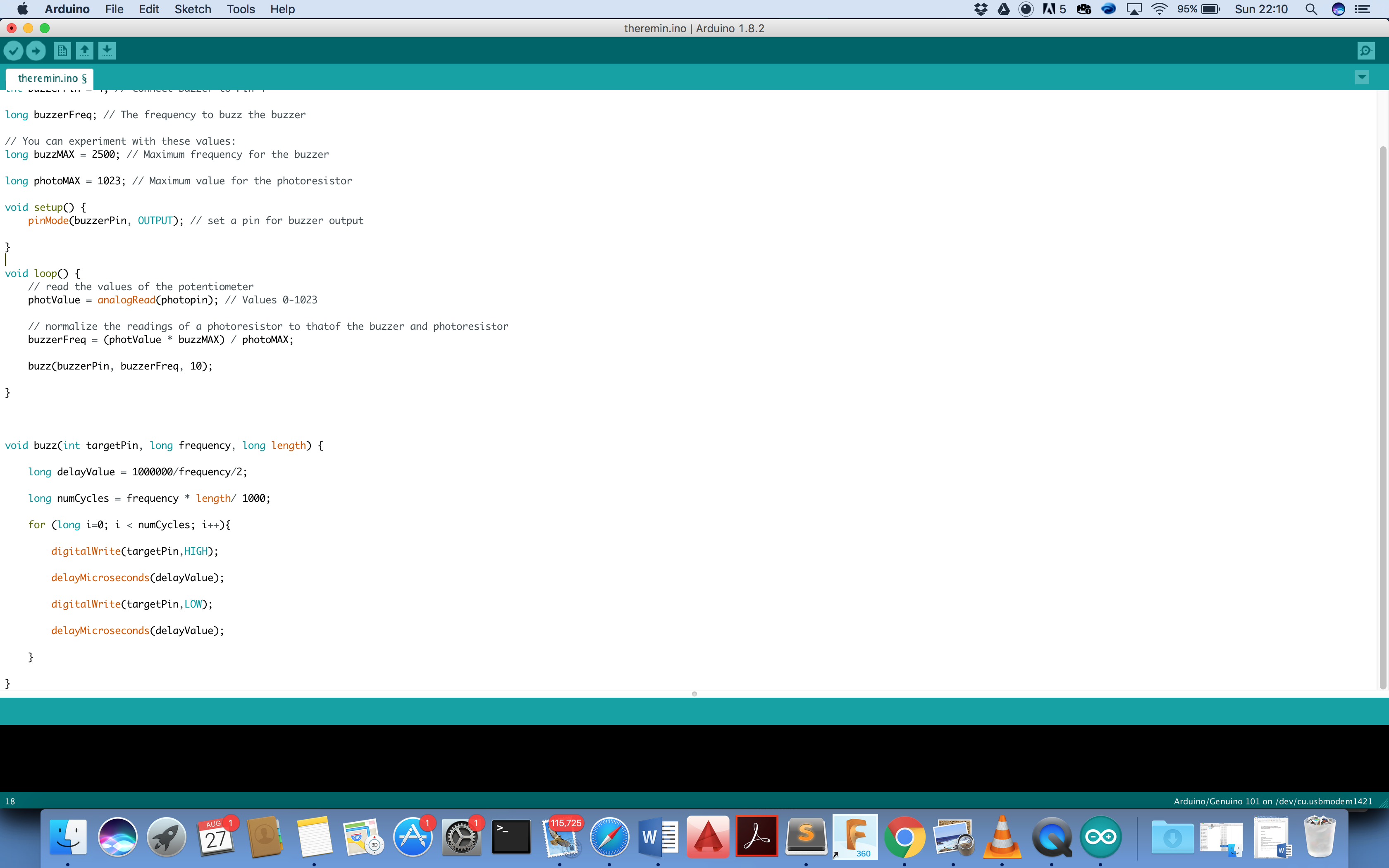The width and height of the screenshot is (1389, 868).
Task: Click the line number 18 in status bar
Action: (x=10, y=801)
